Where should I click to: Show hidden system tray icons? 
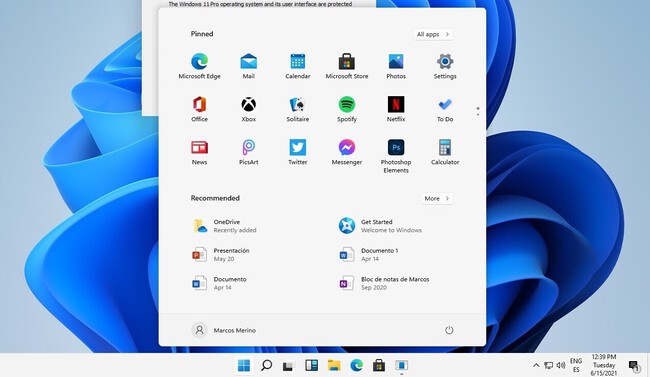(x=536, y=365)
